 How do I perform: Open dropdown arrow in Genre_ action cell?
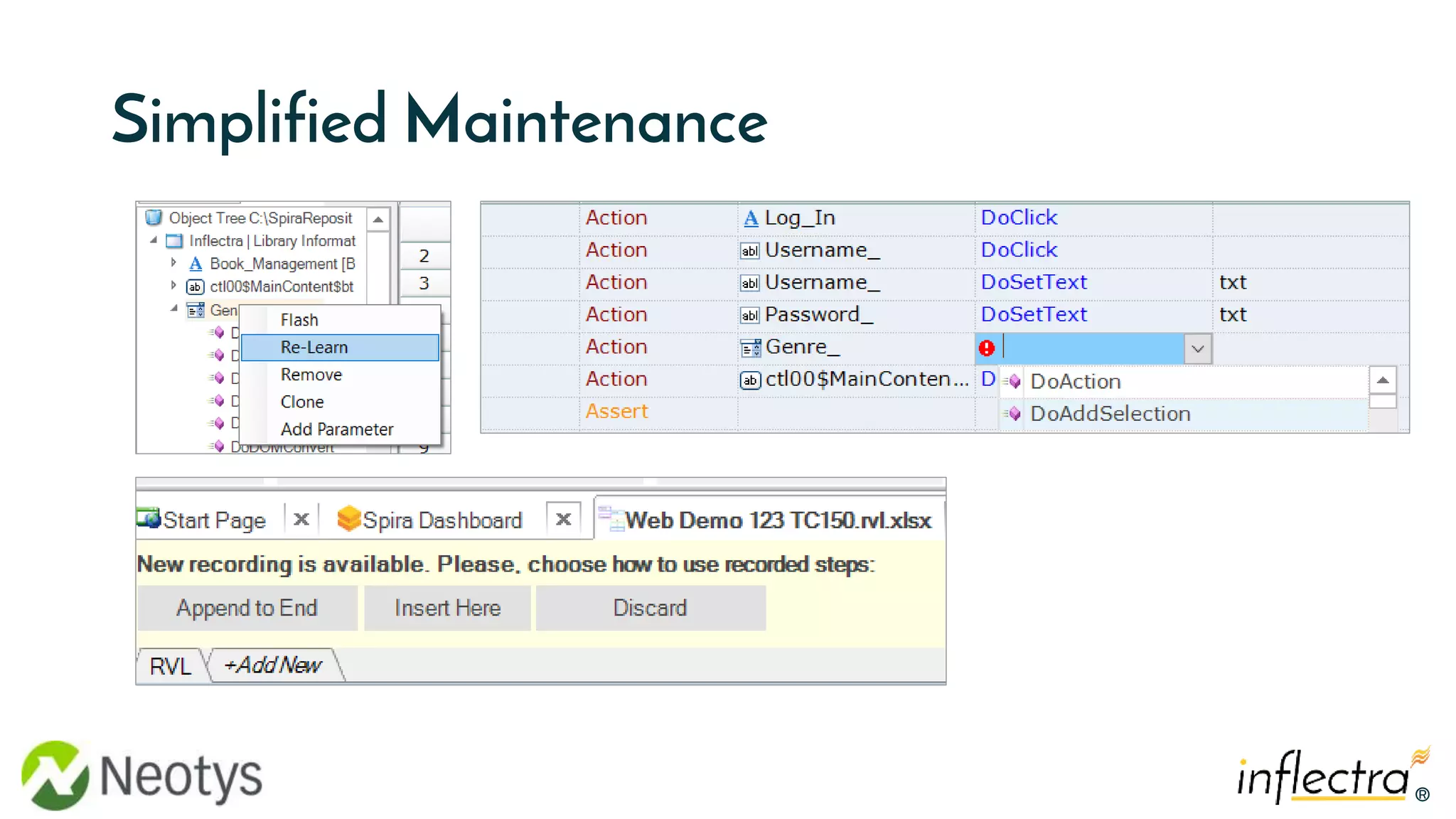pos(1198,349)
